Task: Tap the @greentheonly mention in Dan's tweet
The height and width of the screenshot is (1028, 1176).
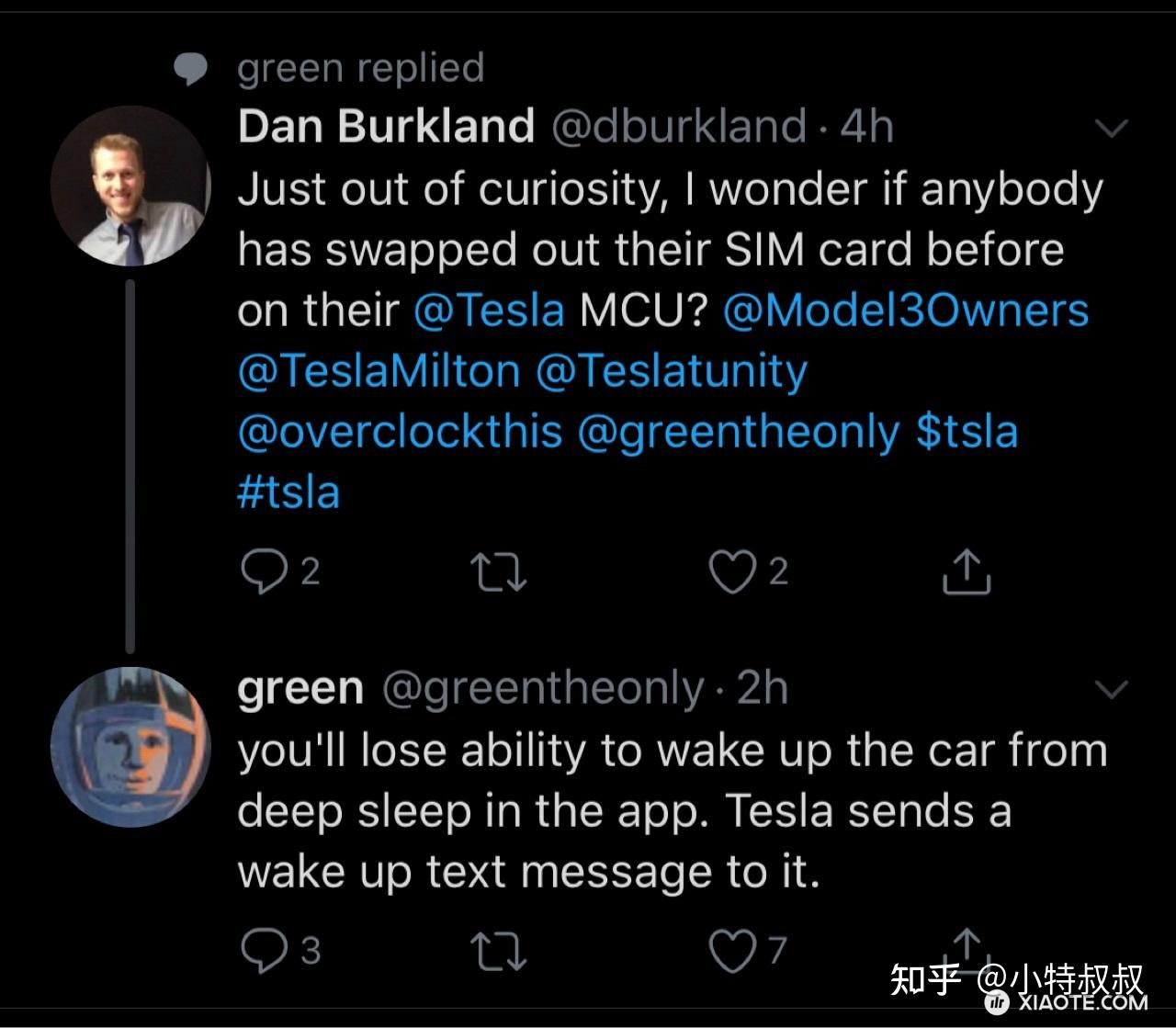Action: [x=739, y=432]
